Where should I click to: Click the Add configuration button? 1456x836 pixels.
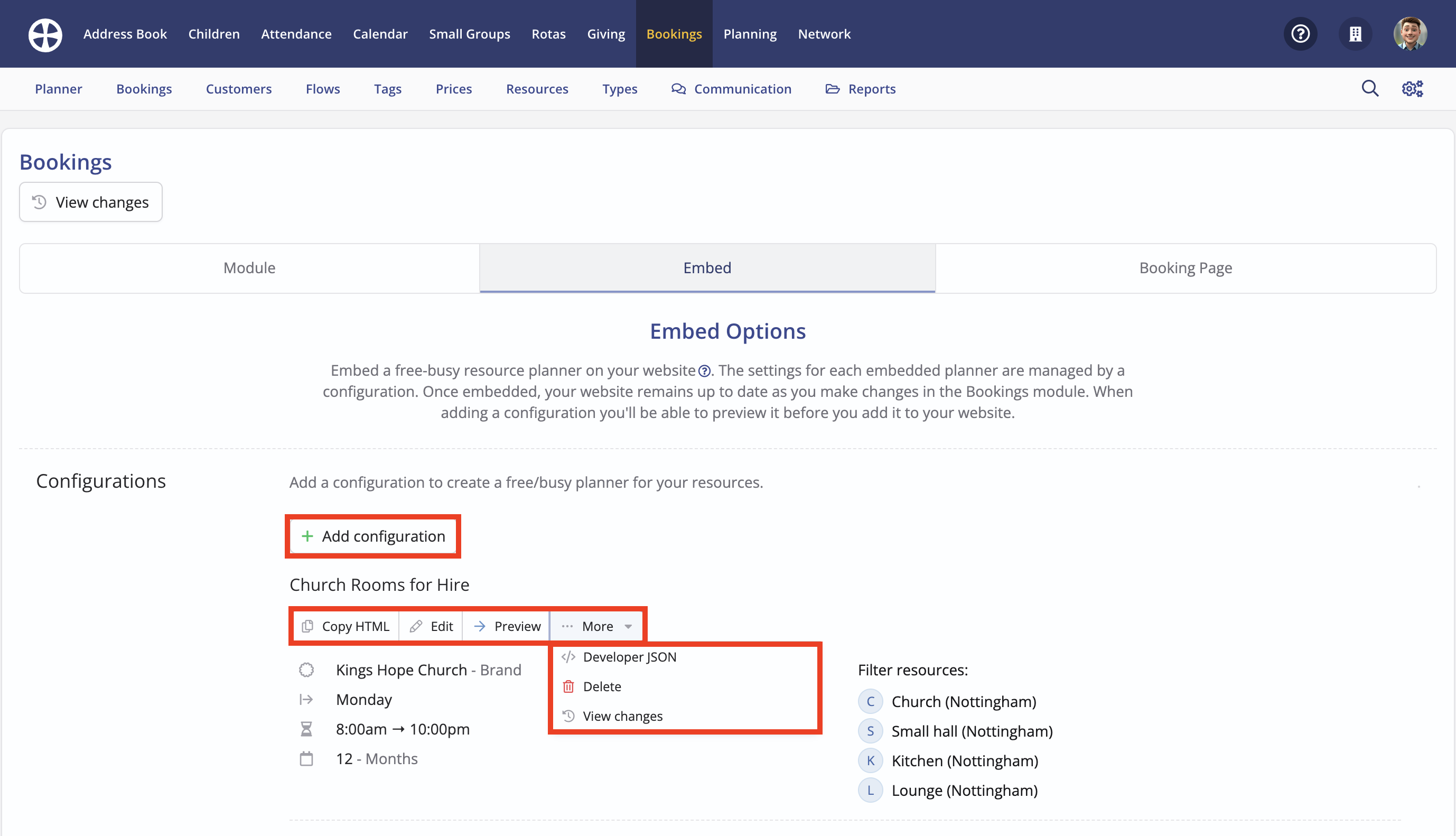[373, 536]
